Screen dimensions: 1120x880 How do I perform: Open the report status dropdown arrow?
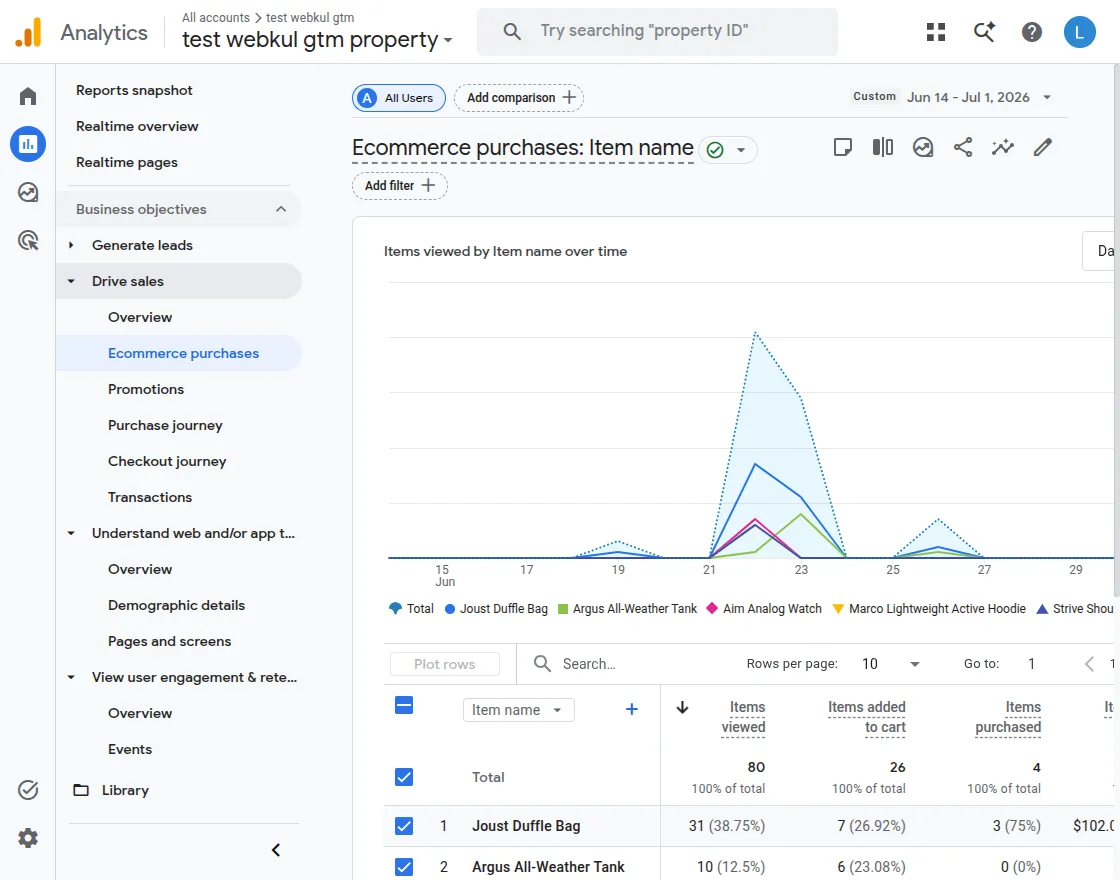[741, 150]
